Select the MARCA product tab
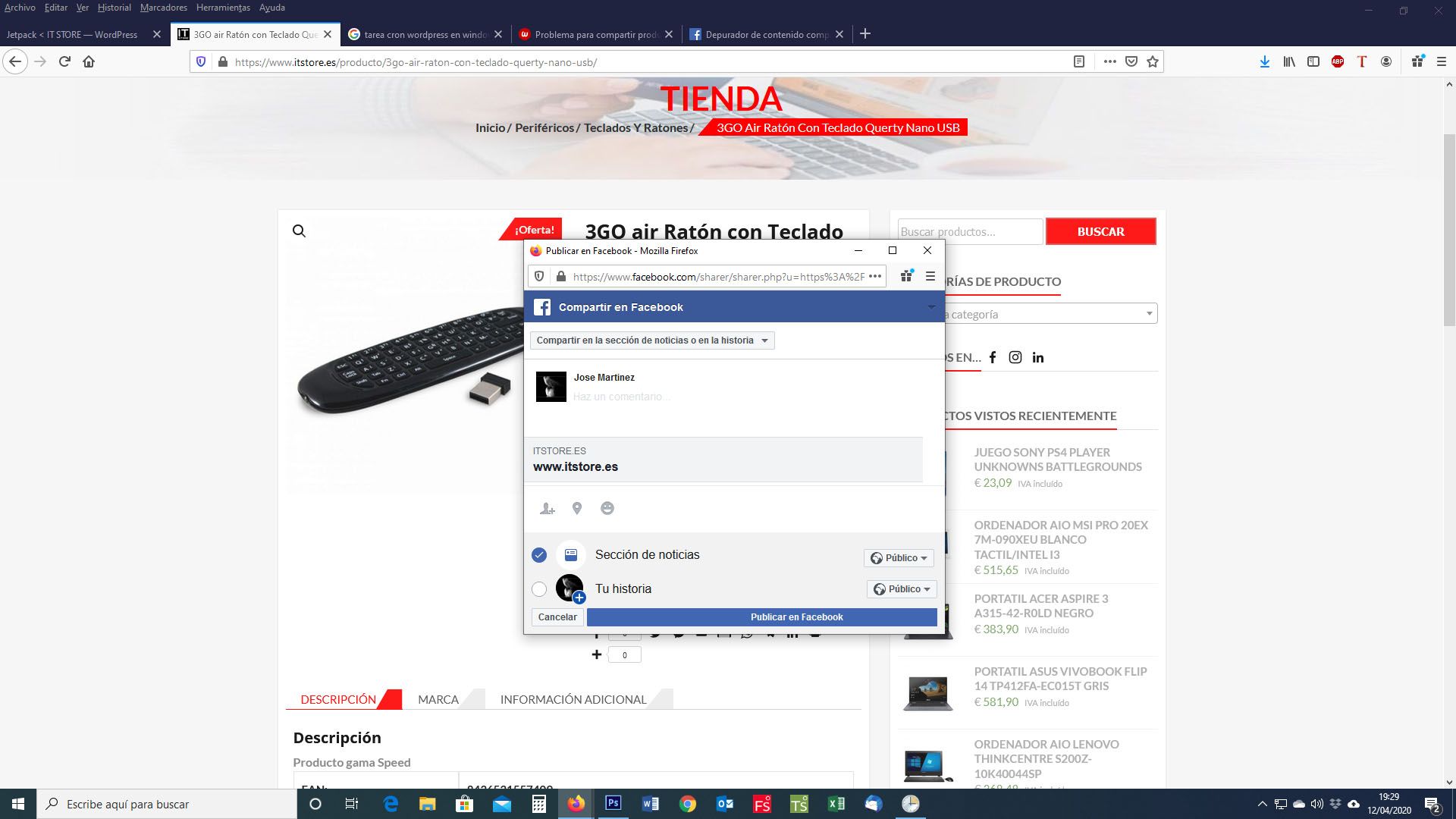1456x819 pixels. click(x=438, y=699)
